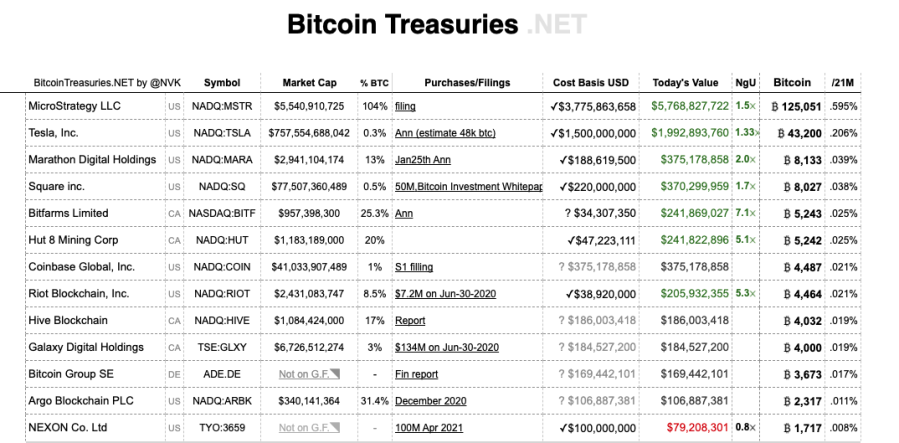Click the question mark before $34,307,350
The width and height of the screenshot is (899, 443).
click(568, 213)
